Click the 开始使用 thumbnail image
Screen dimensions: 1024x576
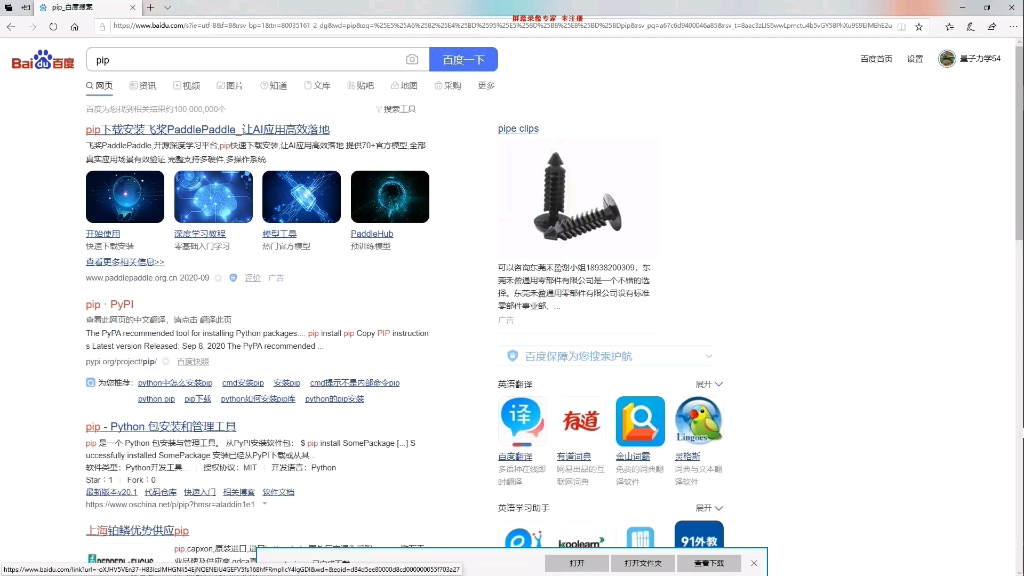click(125, 197)
